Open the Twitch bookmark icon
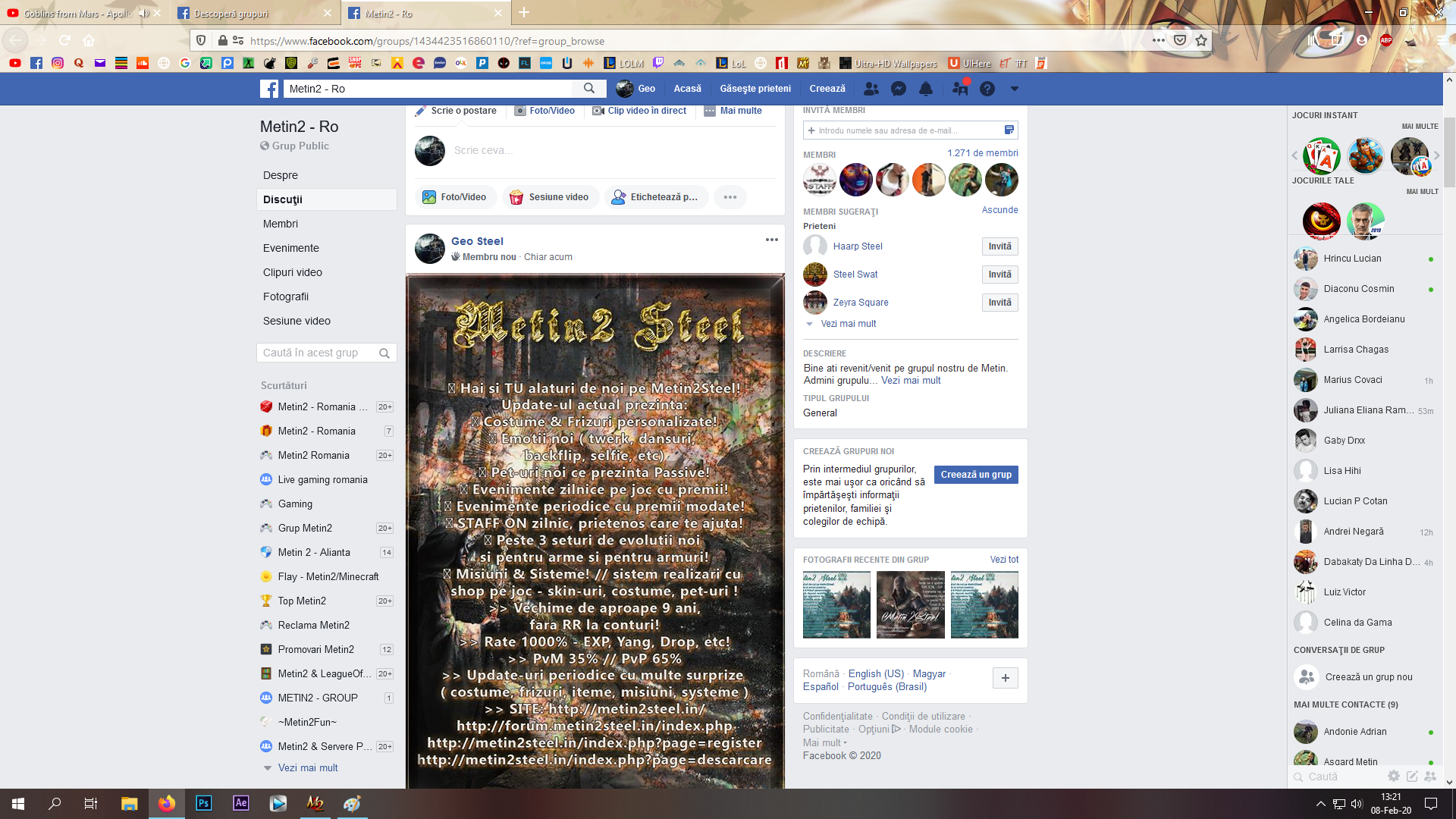The height and width of the screenshot is (819, 1456). (658, 63)
